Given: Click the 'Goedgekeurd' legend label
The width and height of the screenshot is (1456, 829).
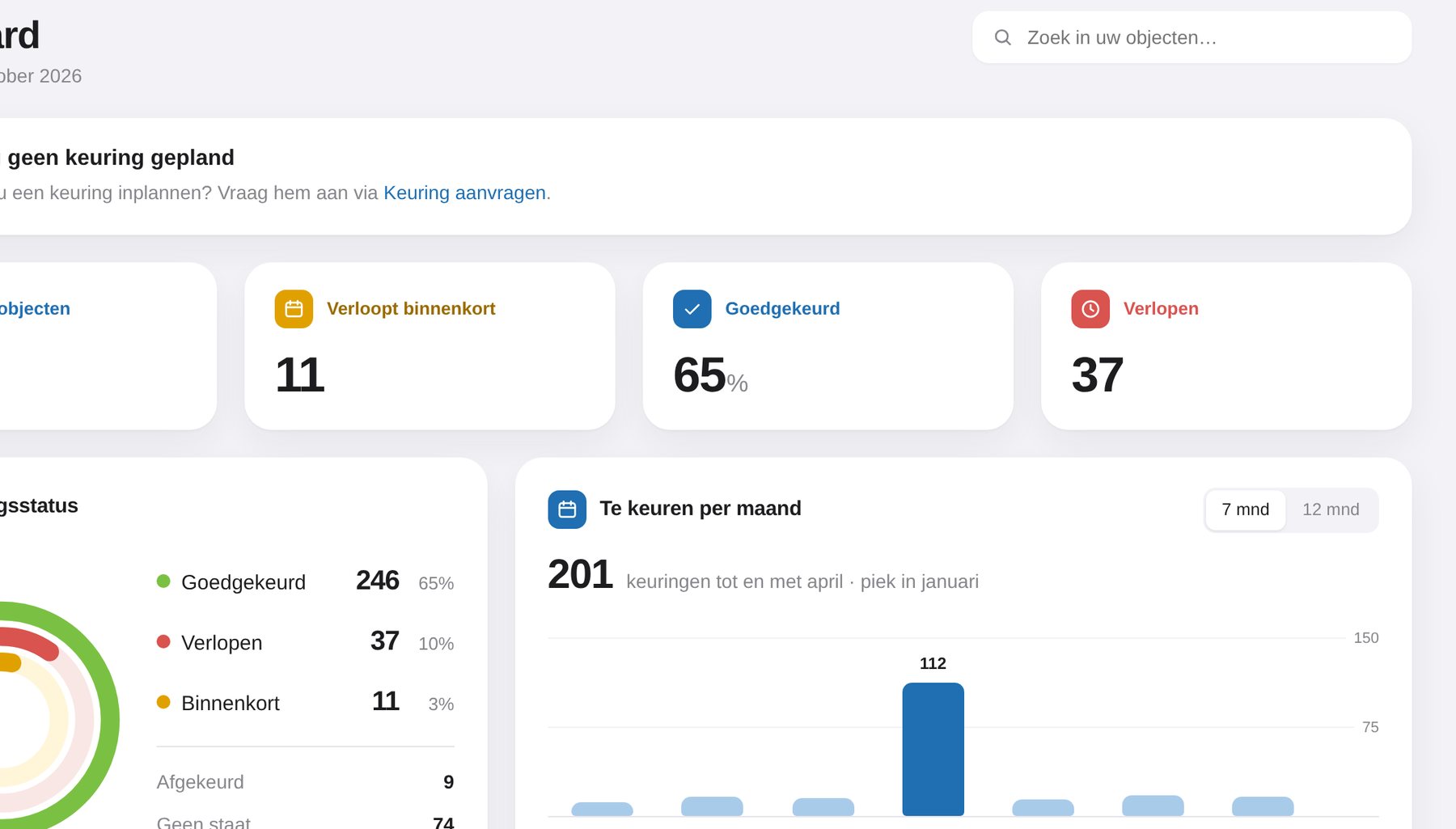Looking at the screenshot, I should coord(243,582).
